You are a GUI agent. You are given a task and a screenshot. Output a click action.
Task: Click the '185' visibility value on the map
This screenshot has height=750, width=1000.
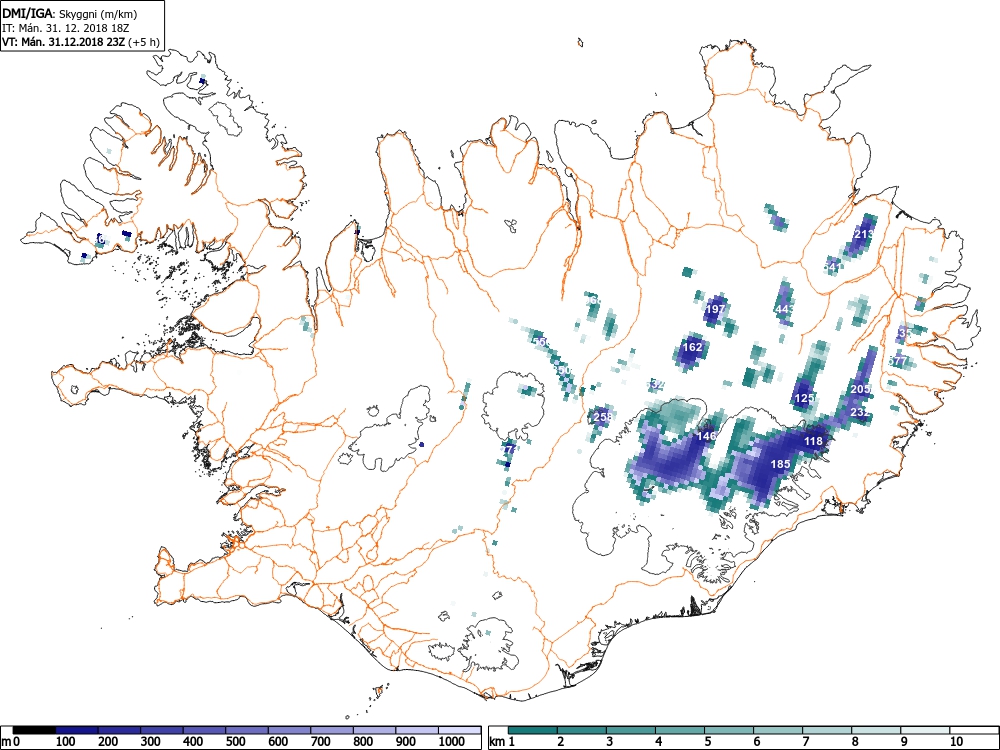[781, 464]
